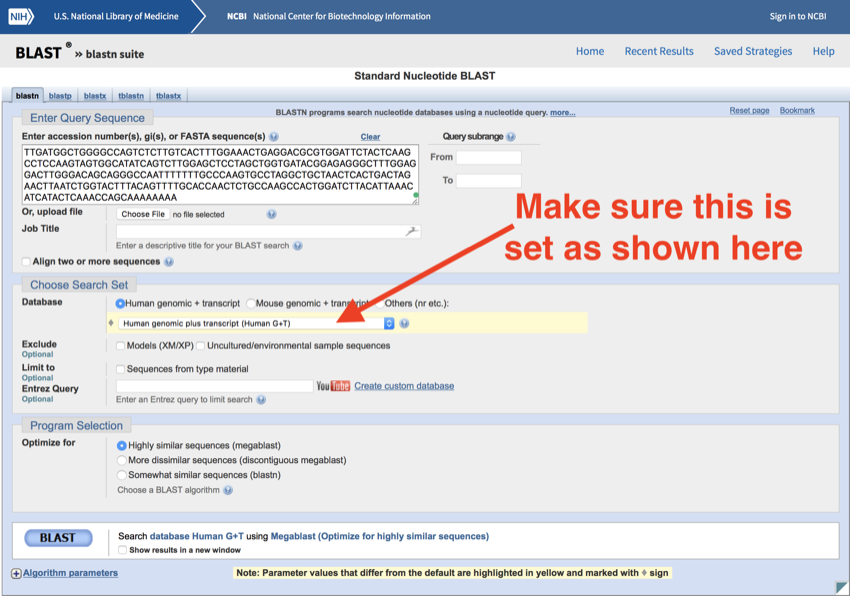850x596 pixels.
Task: Click the help icon after Align two sequences
Action: click(168, 262)
